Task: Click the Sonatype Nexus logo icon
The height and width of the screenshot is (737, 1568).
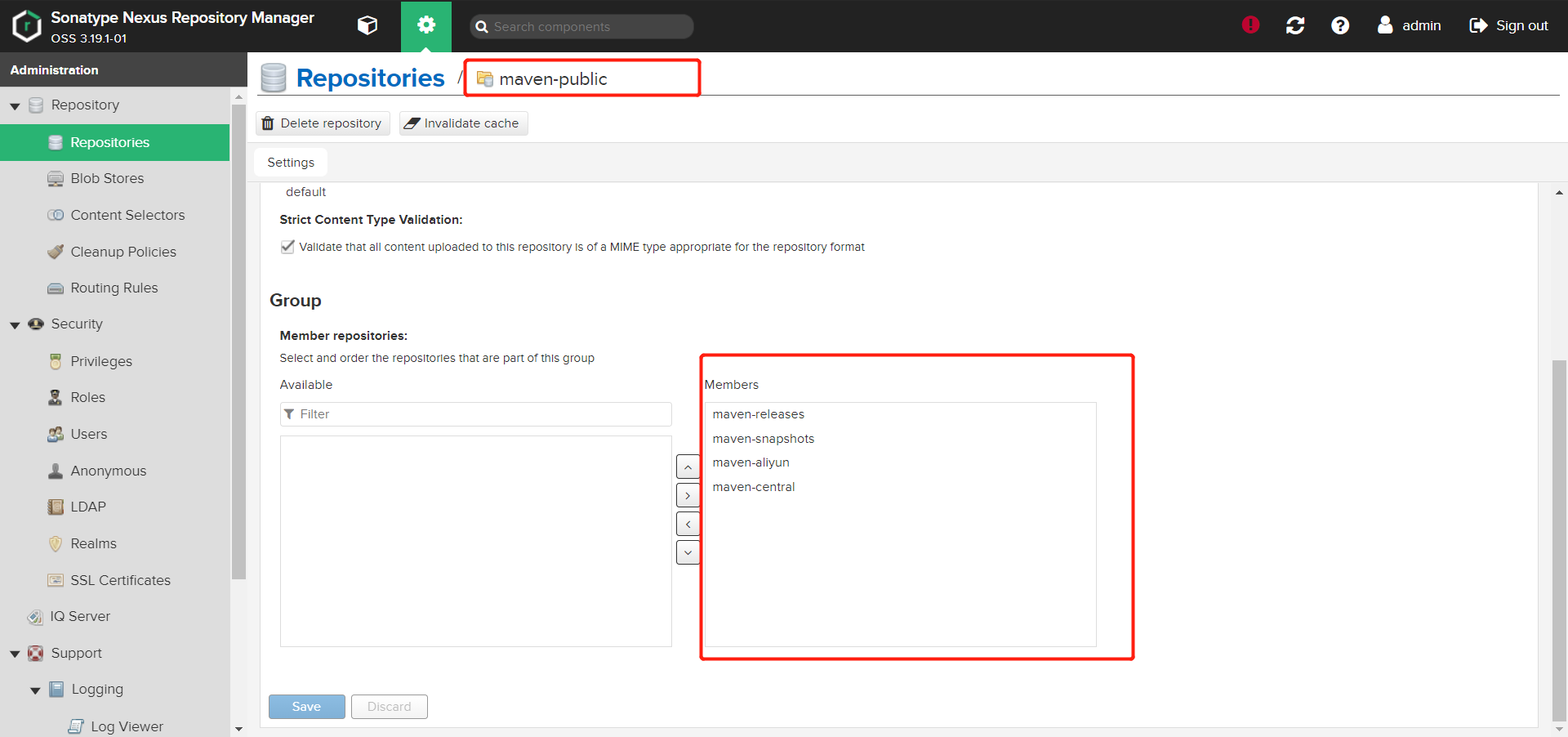Action: pyautogui.click(x=27, y=25)
